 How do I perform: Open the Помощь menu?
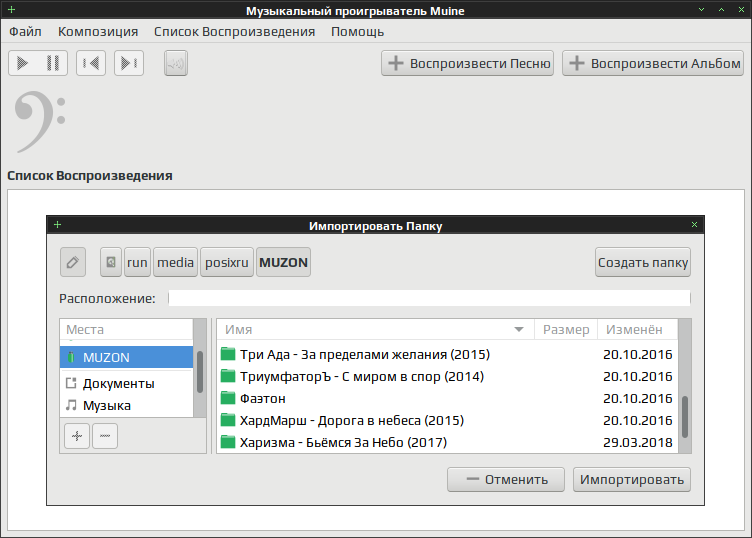357,32
